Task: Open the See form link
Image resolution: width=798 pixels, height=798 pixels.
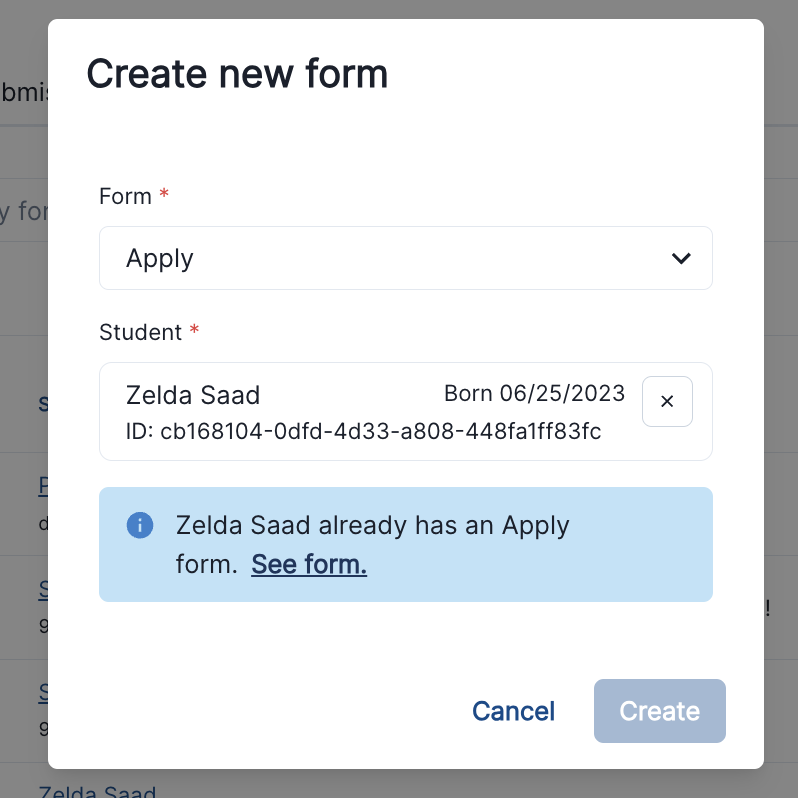Action: 309,565
